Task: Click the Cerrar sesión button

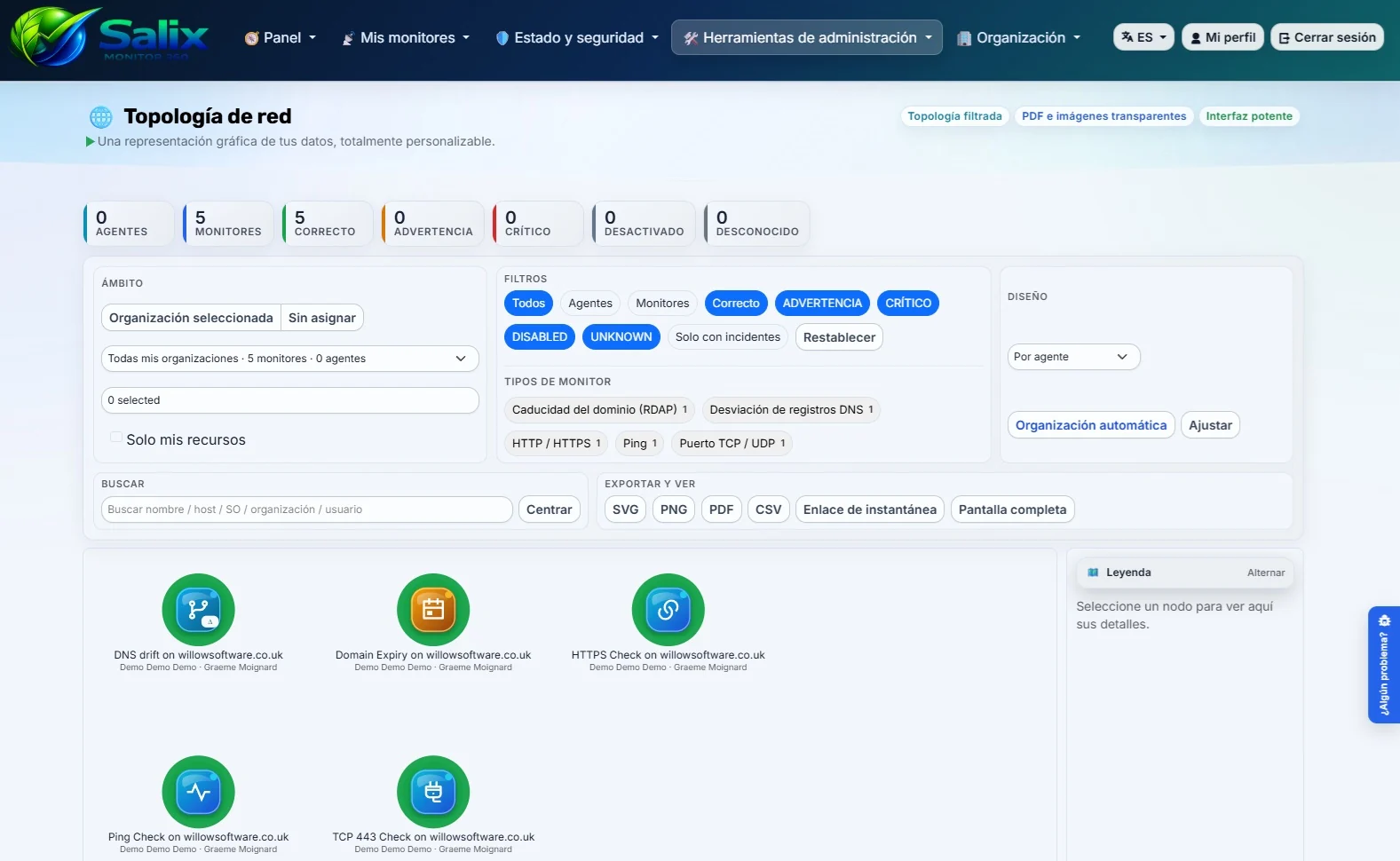Action: (1327, 37)
